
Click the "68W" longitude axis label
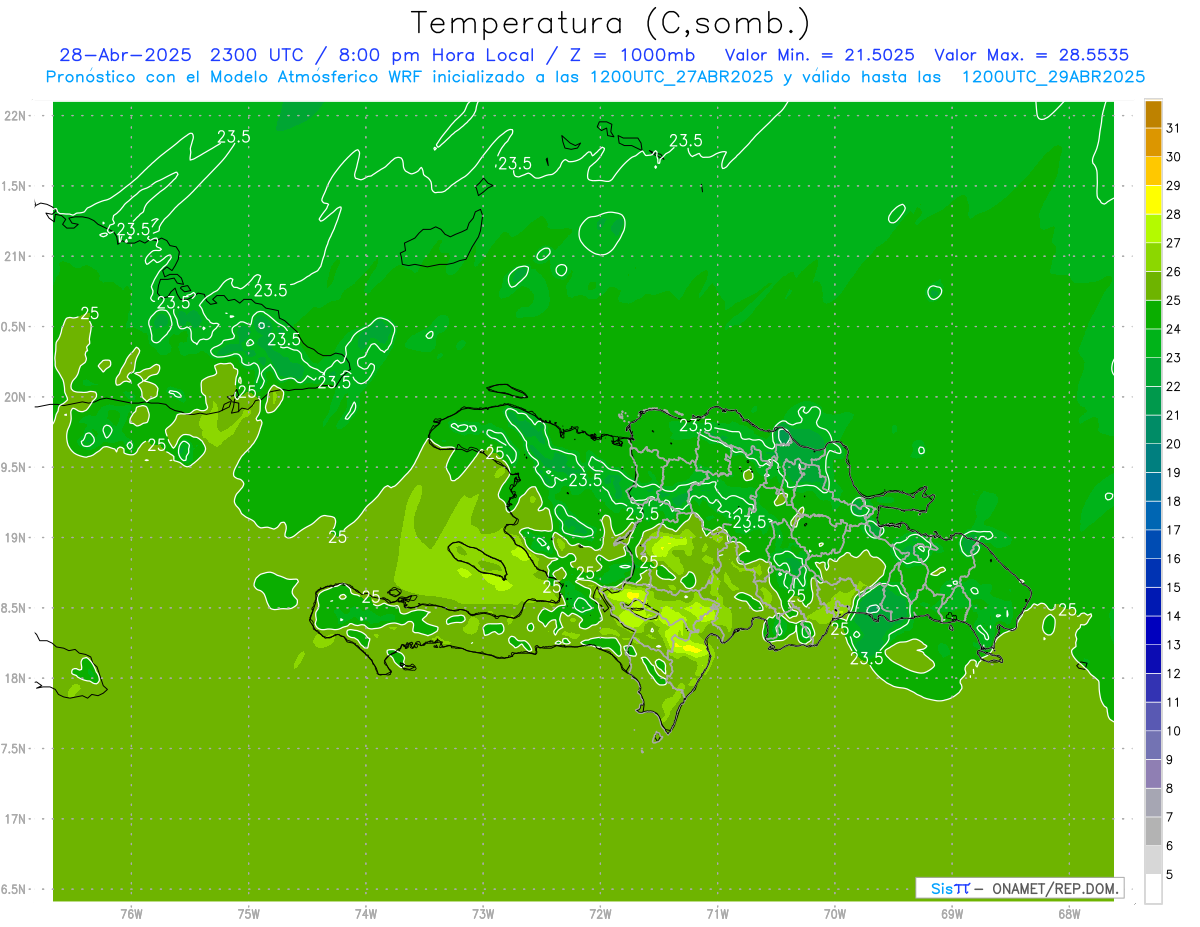pos(1069,914)
